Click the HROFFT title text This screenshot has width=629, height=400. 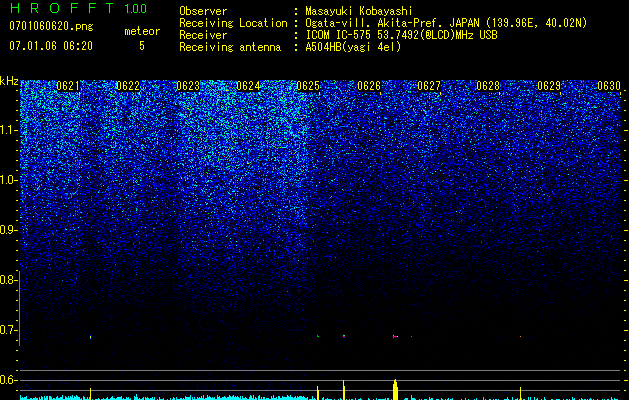coord(62,8)
